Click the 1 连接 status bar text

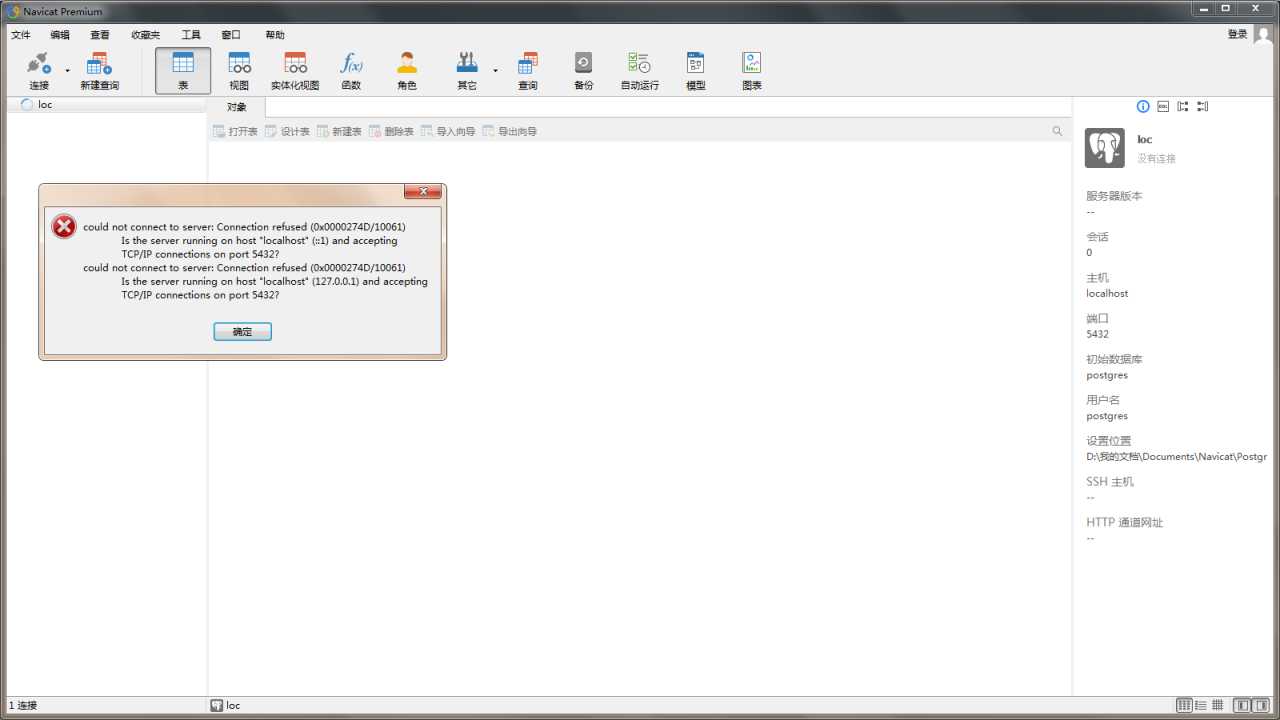pos(23,705)
